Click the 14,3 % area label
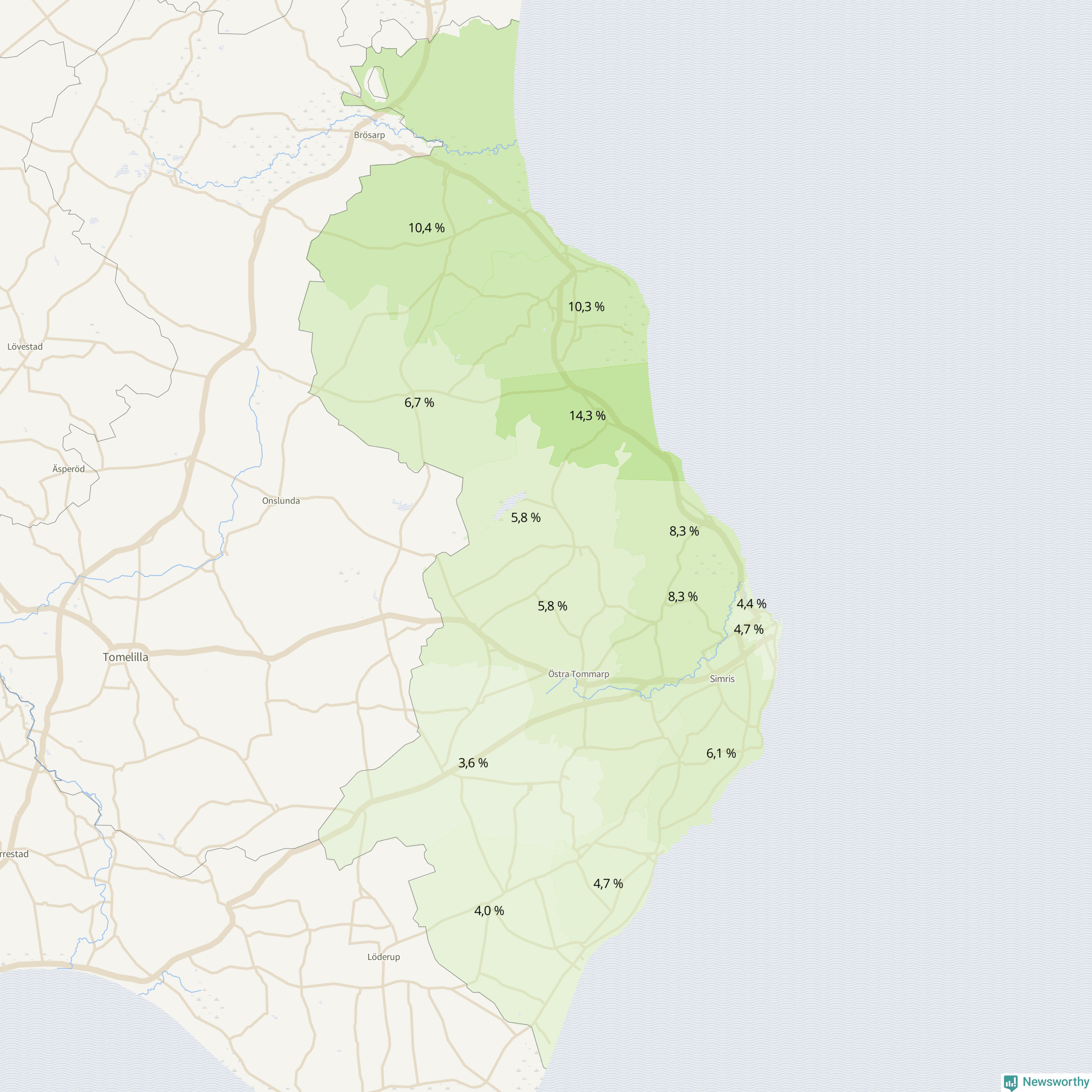Viewport: 1092px width, 1092px height. (587, 415)
